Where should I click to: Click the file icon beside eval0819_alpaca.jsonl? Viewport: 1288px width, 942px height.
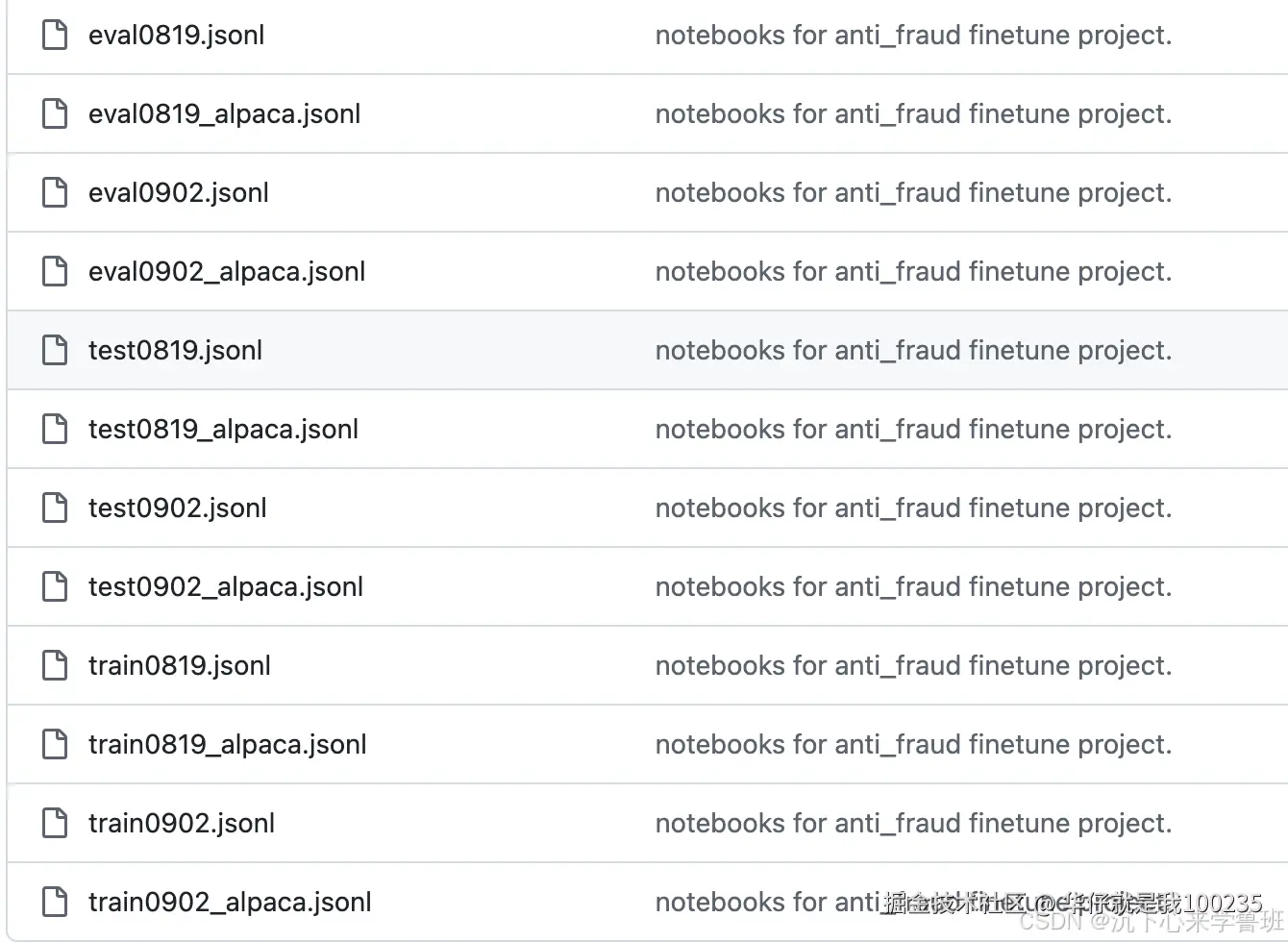point(55,114)
